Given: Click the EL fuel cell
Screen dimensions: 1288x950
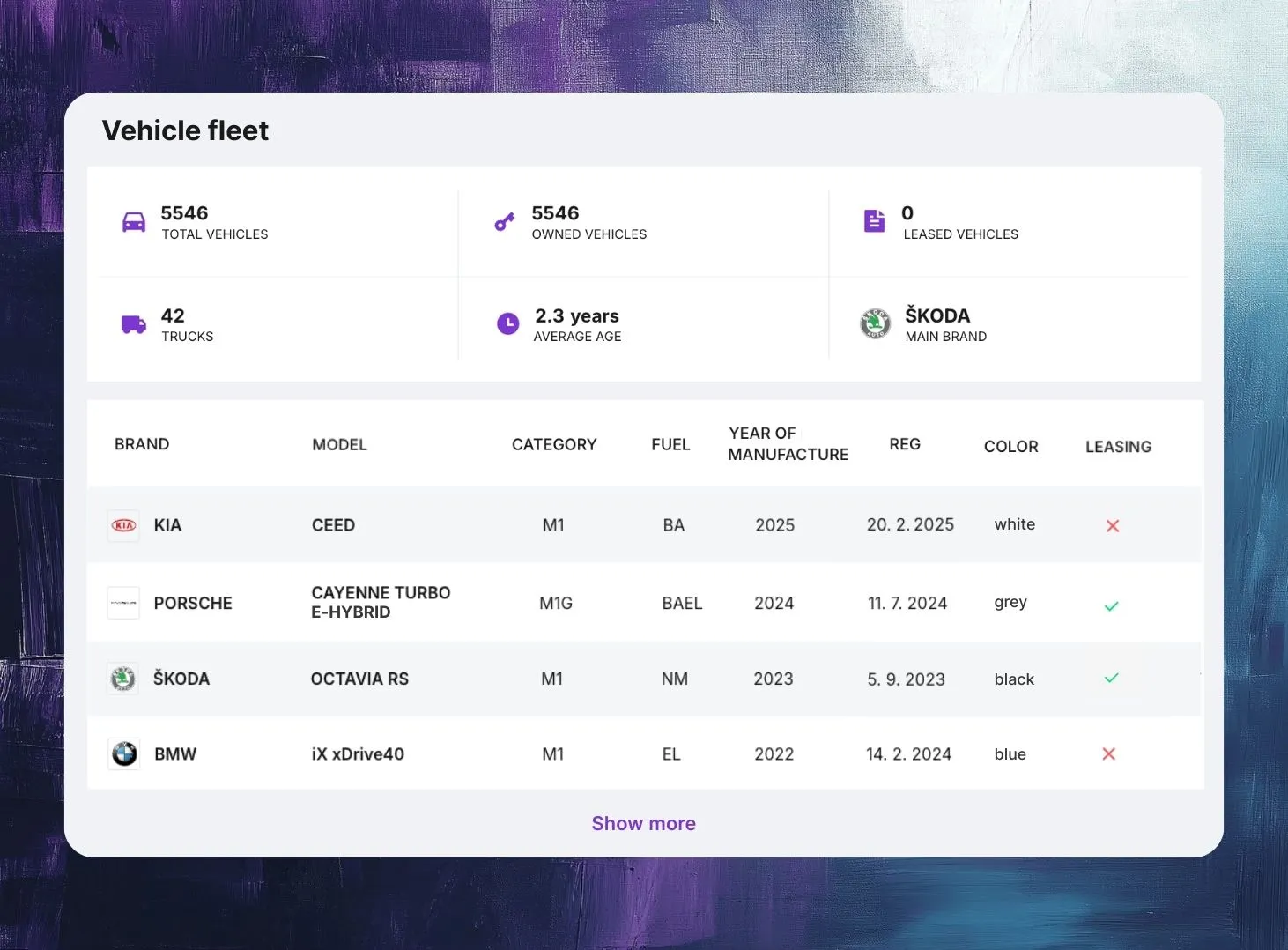Looking at the screenshot, I should click(x=671, y=754).
